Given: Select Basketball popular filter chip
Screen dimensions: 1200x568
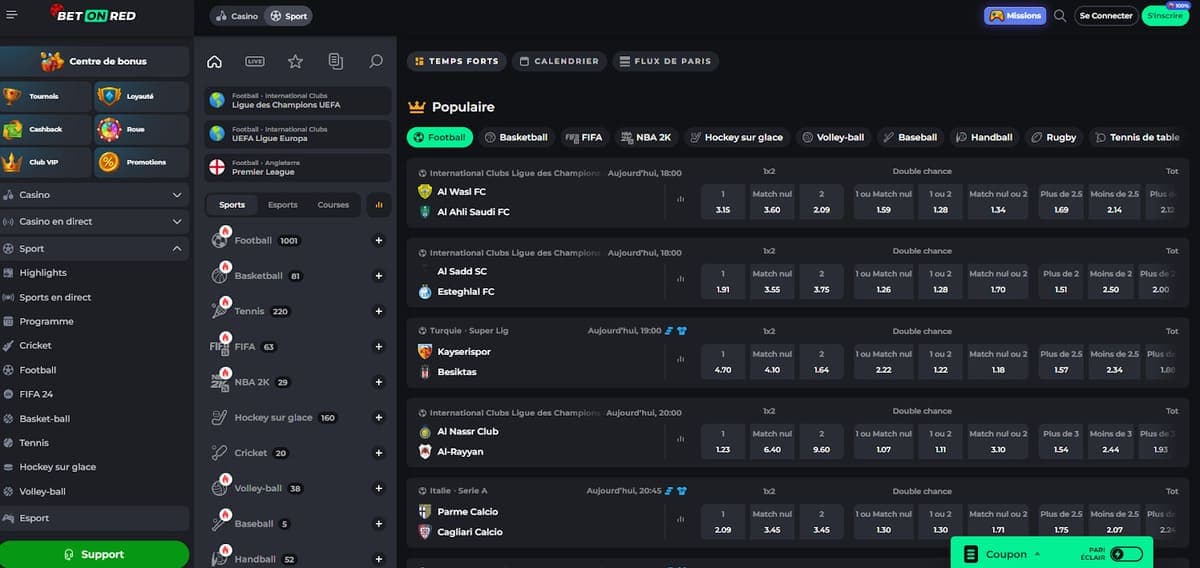Looking at the screenshot, I should (x=516, y=137).
